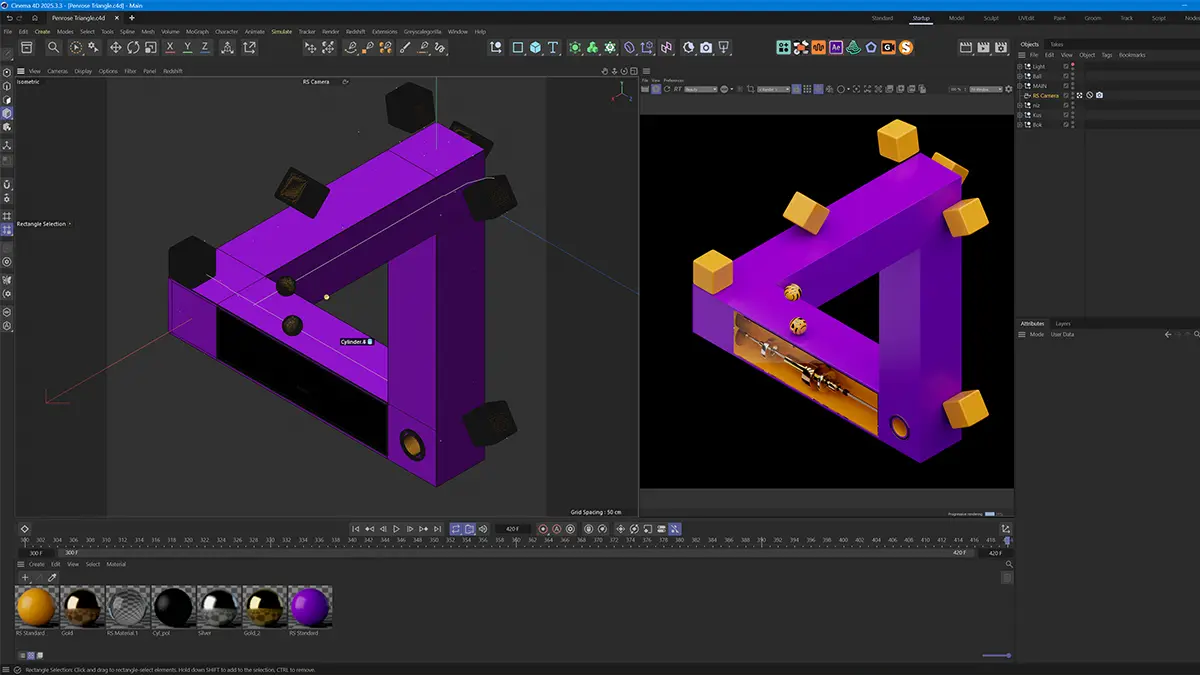Image resolution: width=1200 pixels, height=675 pixels.
Task: Toggle the Z axis lock
Action: pyautogui.click(x=205, y=47)
